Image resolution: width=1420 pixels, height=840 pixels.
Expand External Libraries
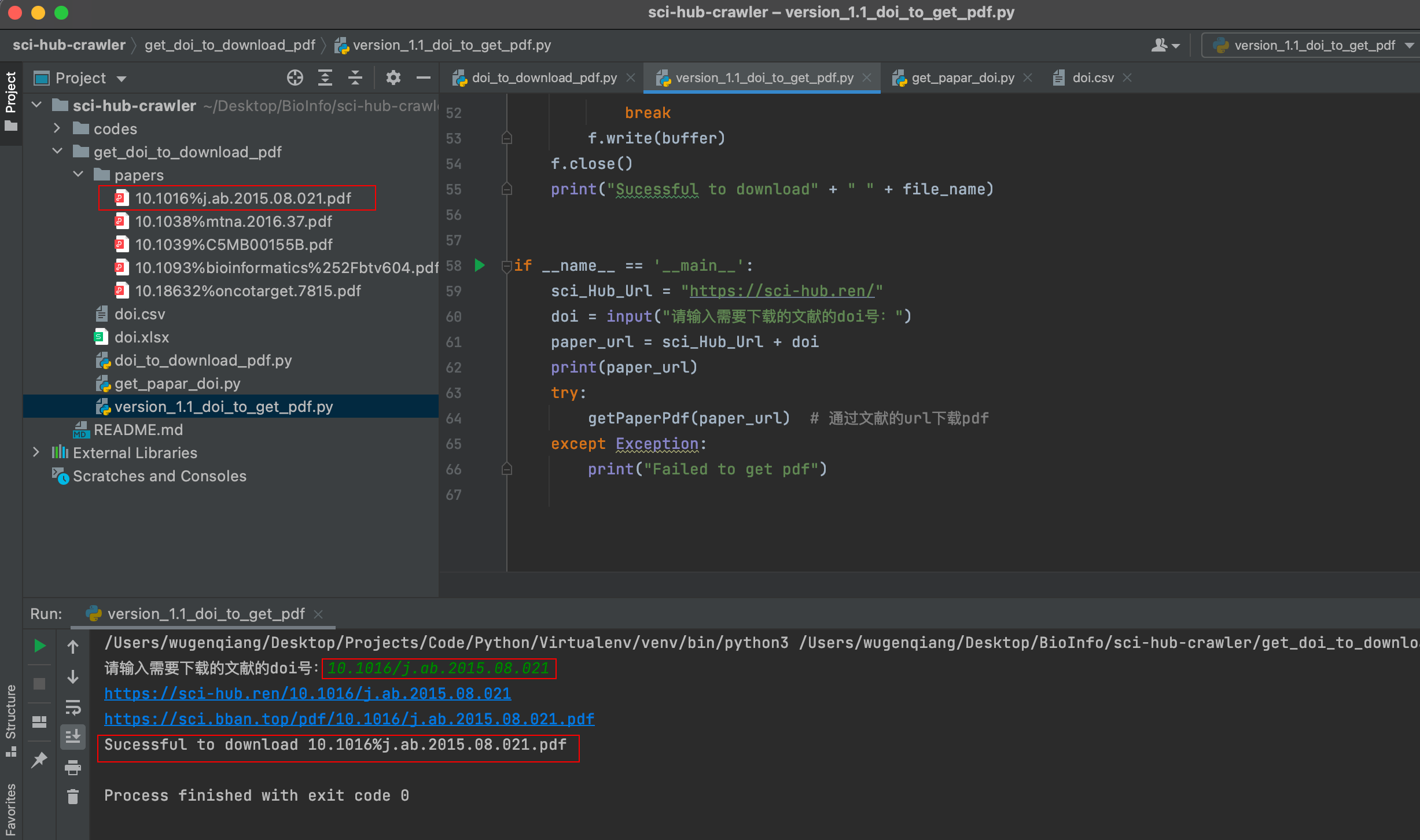click(x=36, y=452)
